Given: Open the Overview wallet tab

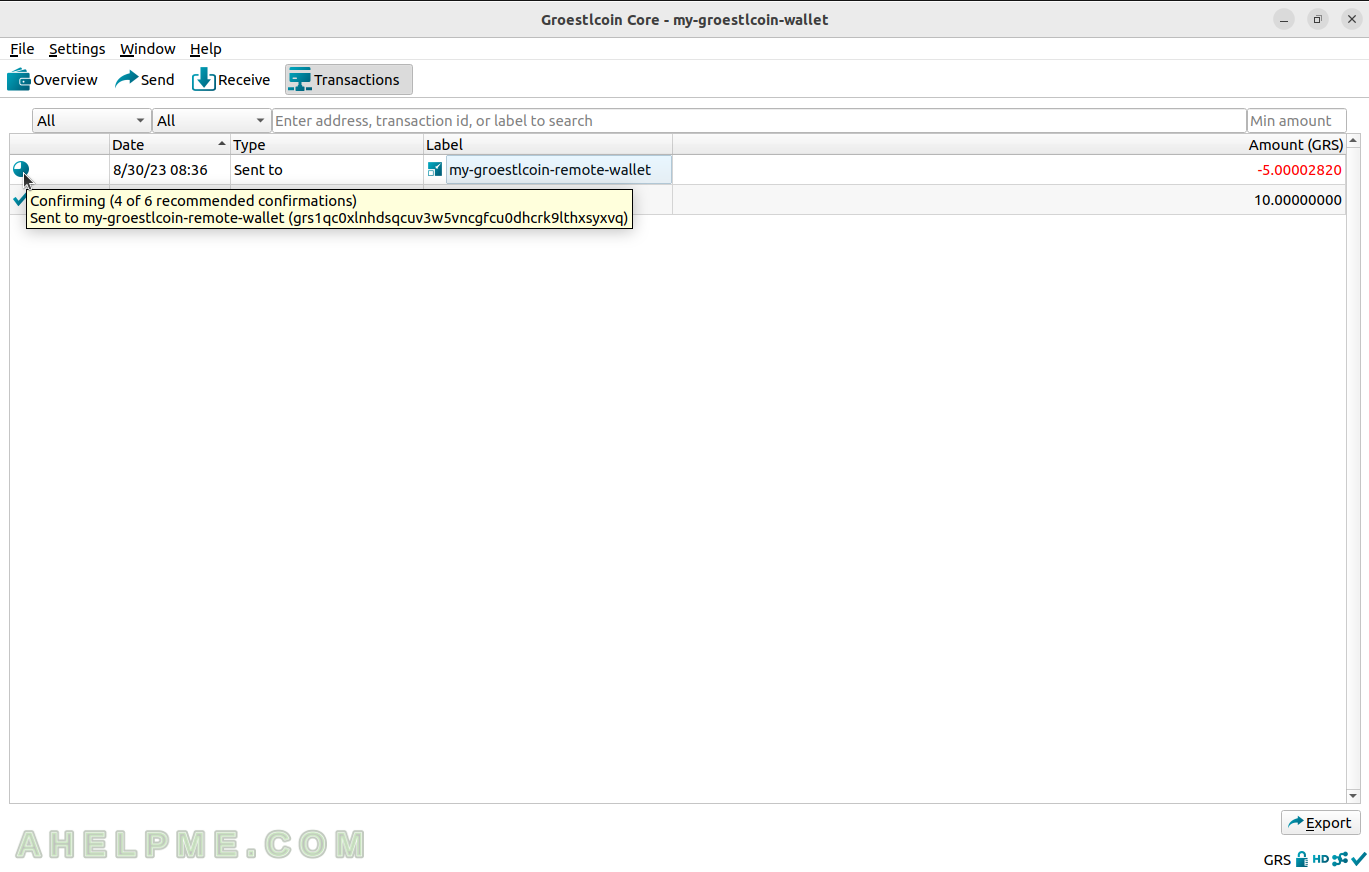Looking at the screenshot, I should point(52,80).
